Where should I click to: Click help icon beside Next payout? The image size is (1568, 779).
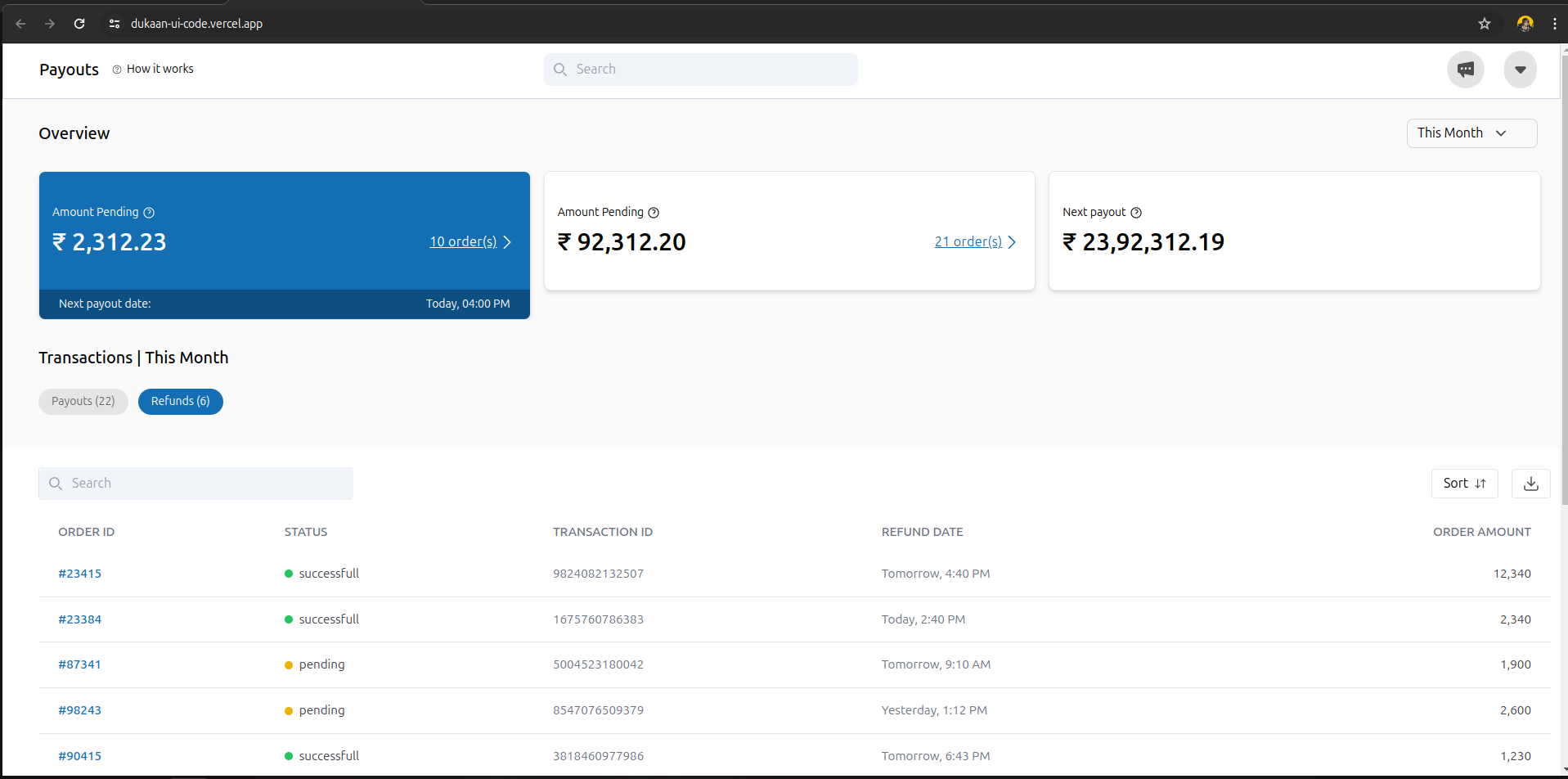click(1136, 213)
